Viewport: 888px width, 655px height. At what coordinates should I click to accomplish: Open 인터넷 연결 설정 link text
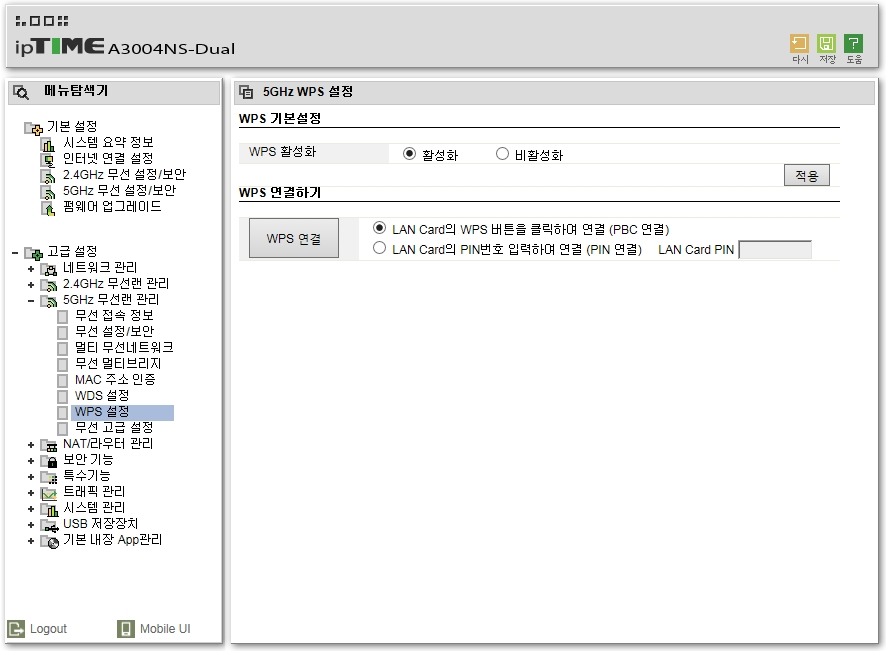(108, 159)
